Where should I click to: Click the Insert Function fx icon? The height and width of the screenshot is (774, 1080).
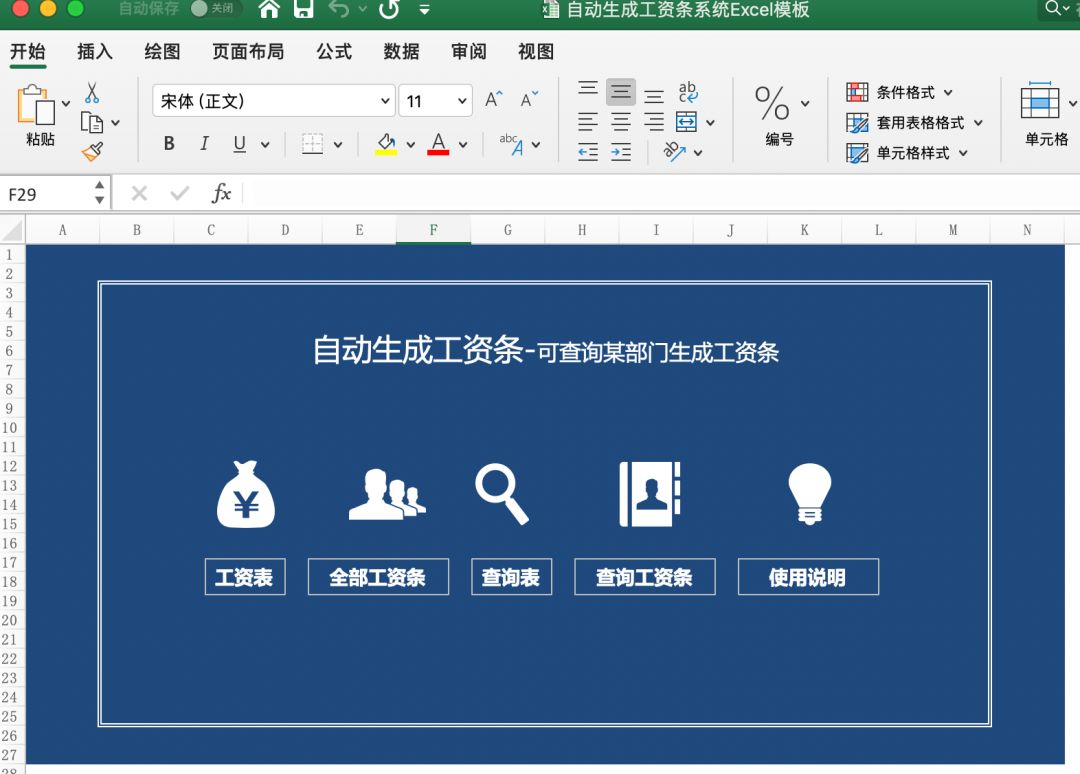click(222, 192)
